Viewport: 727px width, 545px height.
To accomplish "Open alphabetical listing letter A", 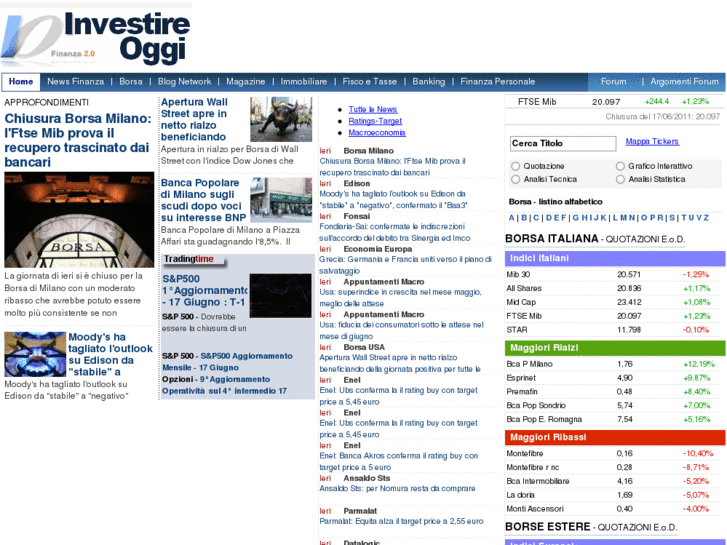I will [x=511, y=218].
